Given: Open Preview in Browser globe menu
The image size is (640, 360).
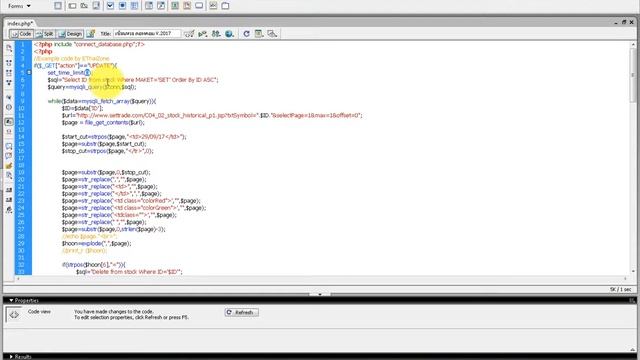Looking at the screenshot, I should point(229,34).
